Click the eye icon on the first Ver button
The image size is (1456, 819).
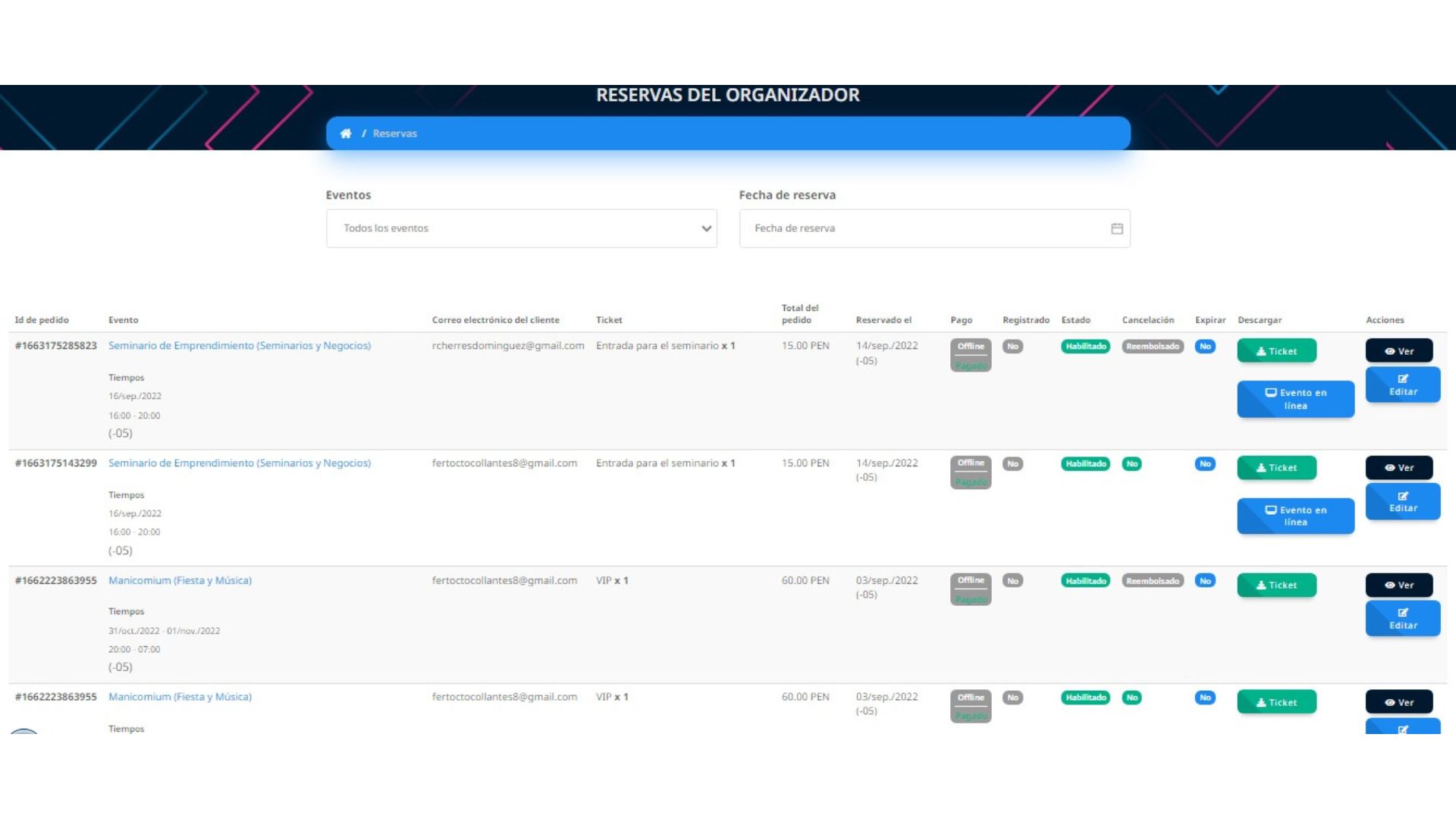point(1390,350)
